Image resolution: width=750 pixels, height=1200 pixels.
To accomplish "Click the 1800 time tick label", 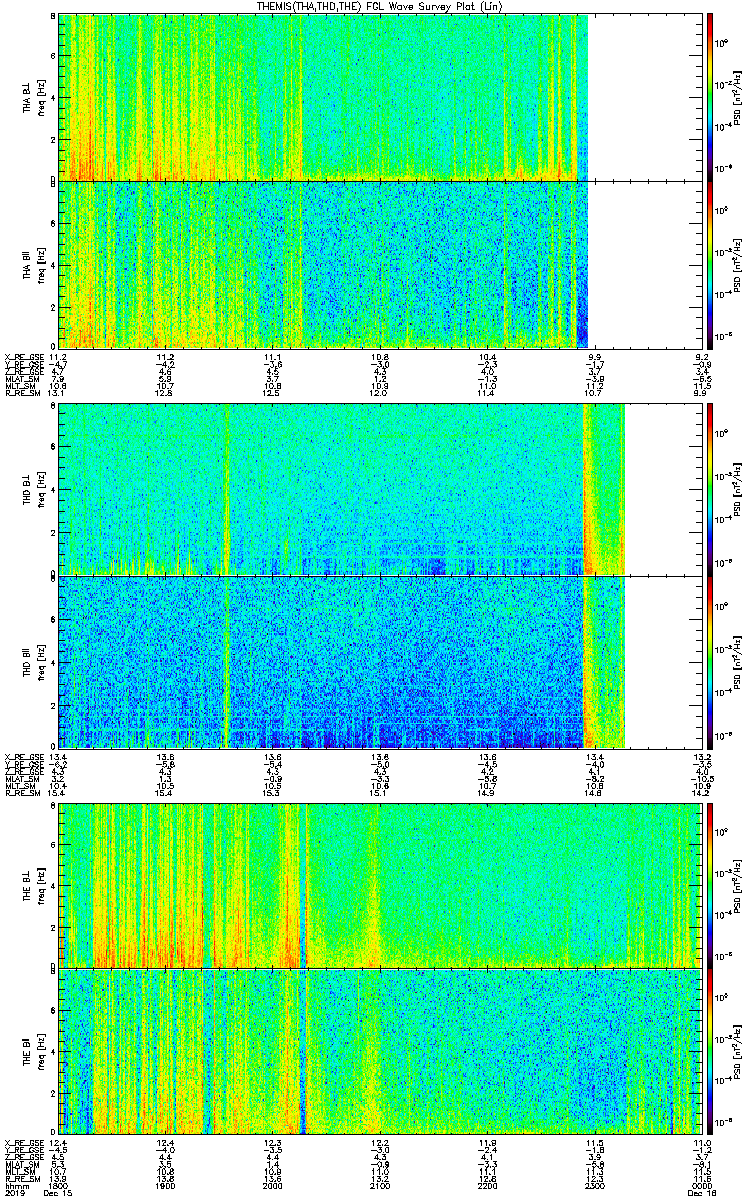I will [x=58, y=1184].
